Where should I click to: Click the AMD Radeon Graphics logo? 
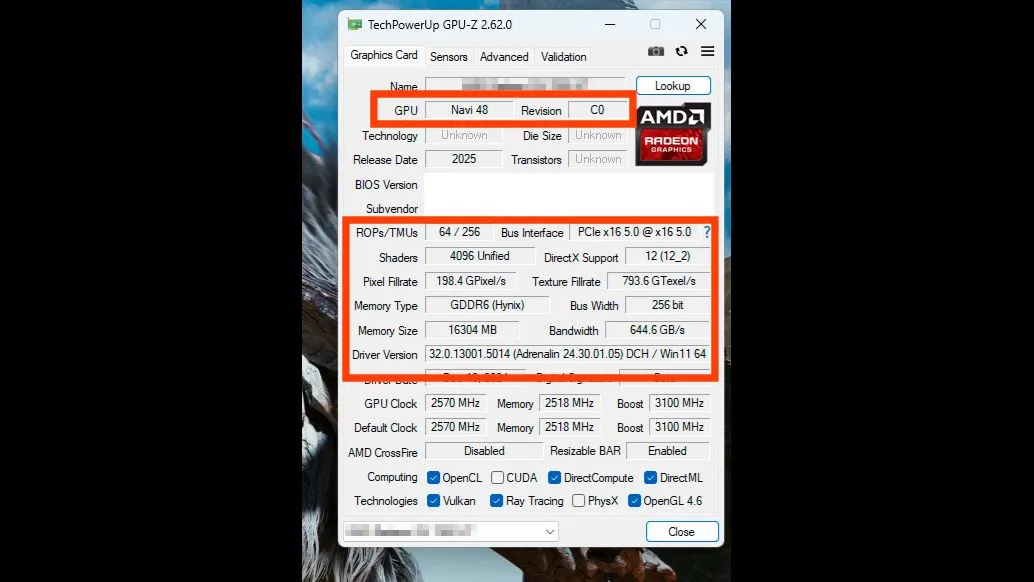pos(673,134)
